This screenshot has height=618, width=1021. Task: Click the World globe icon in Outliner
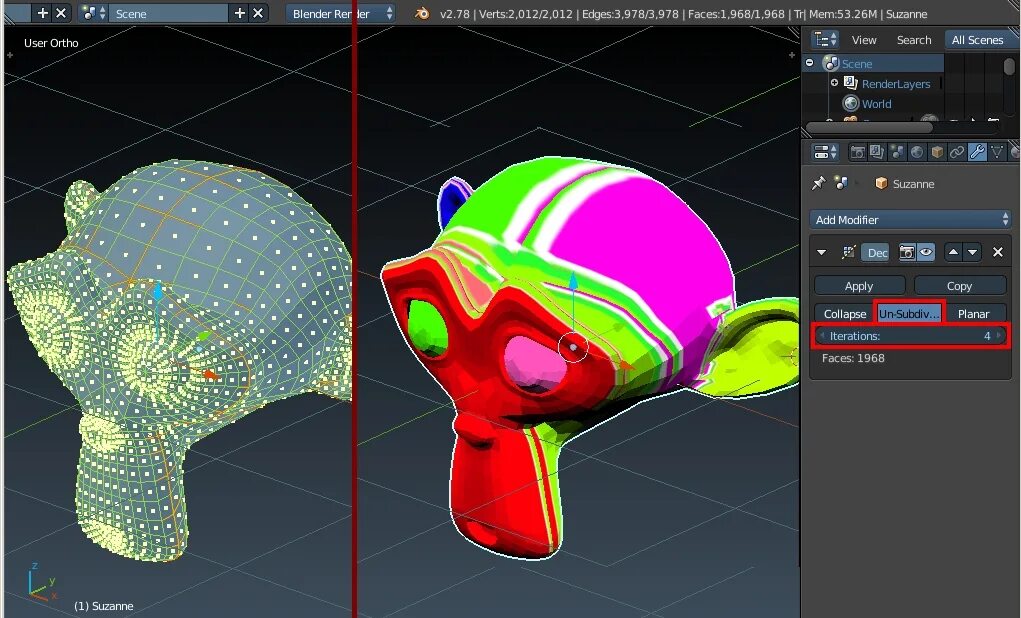(x=850, y=103)
